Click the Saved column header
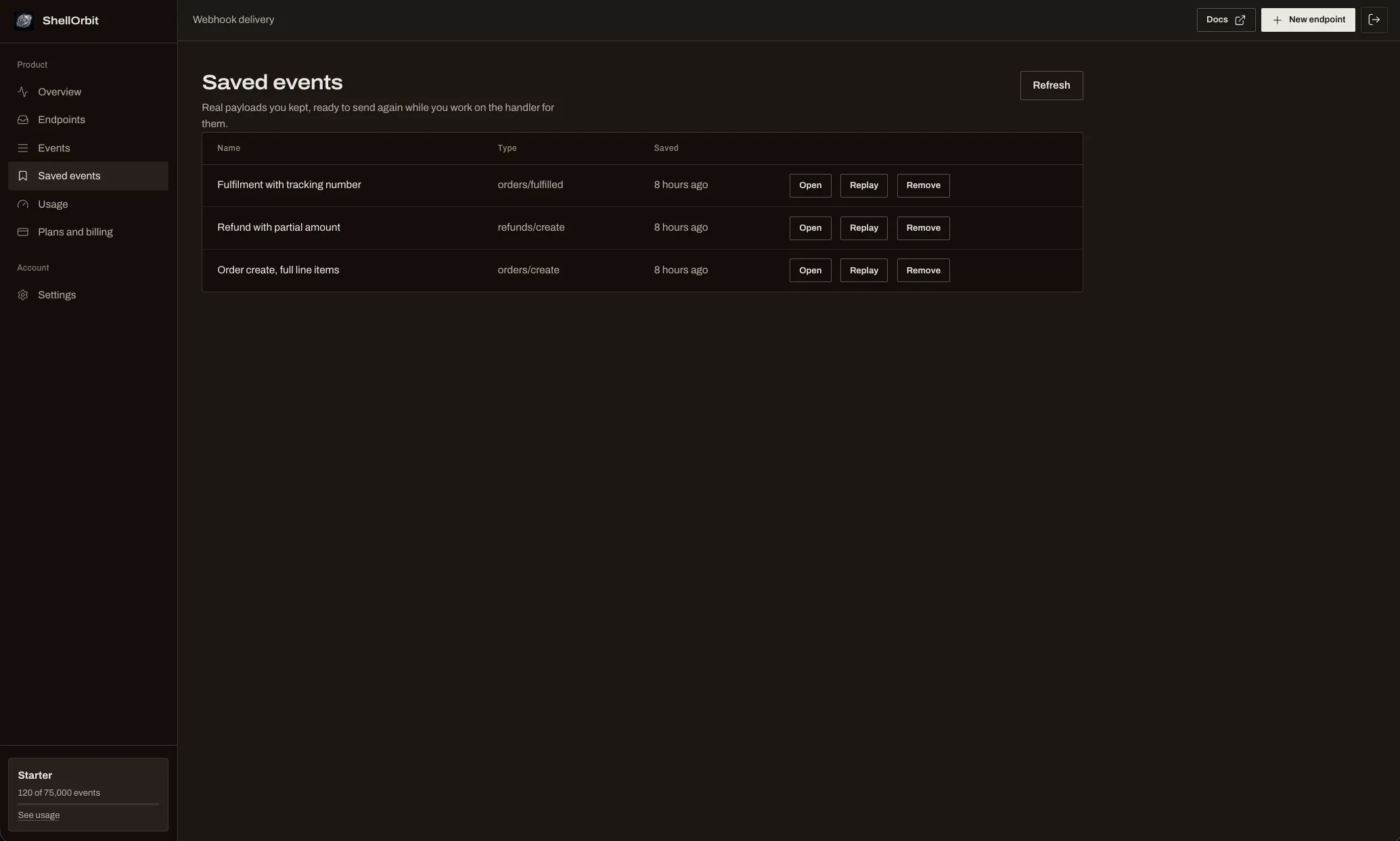The height and width of the screenshot is (841, 1400). [x=666, y=148]
